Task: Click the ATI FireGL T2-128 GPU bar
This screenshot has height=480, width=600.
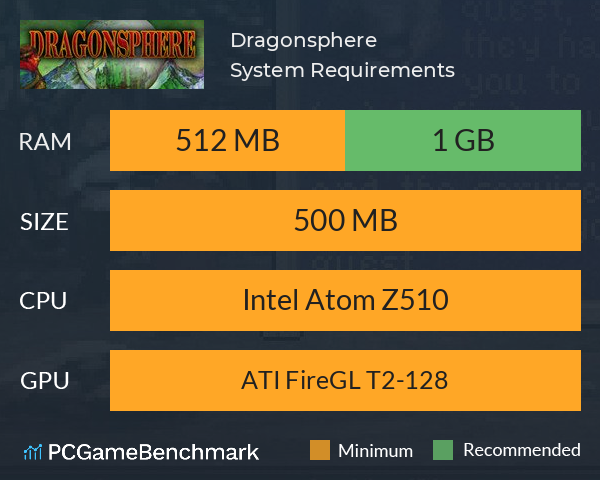Action: [345, 380]
